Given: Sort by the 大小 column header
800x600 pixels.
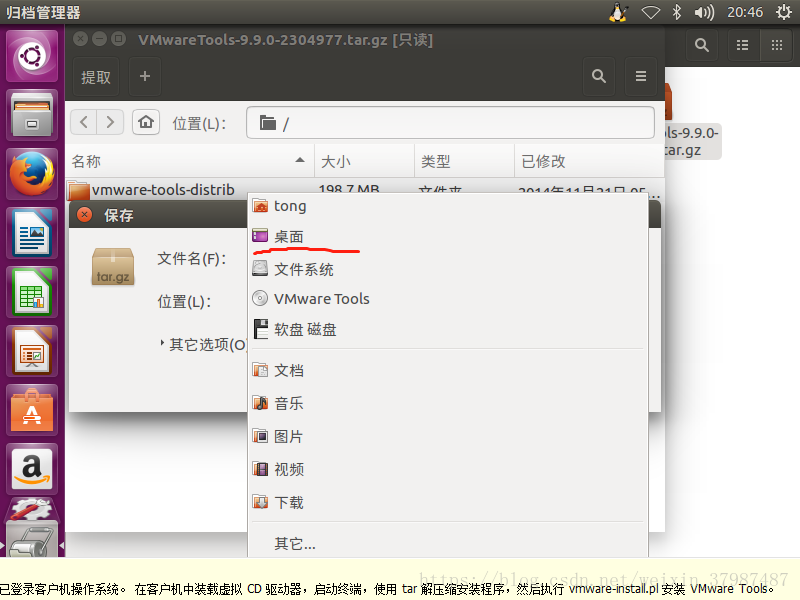Looking at the screenshot, I should (364, 161).
